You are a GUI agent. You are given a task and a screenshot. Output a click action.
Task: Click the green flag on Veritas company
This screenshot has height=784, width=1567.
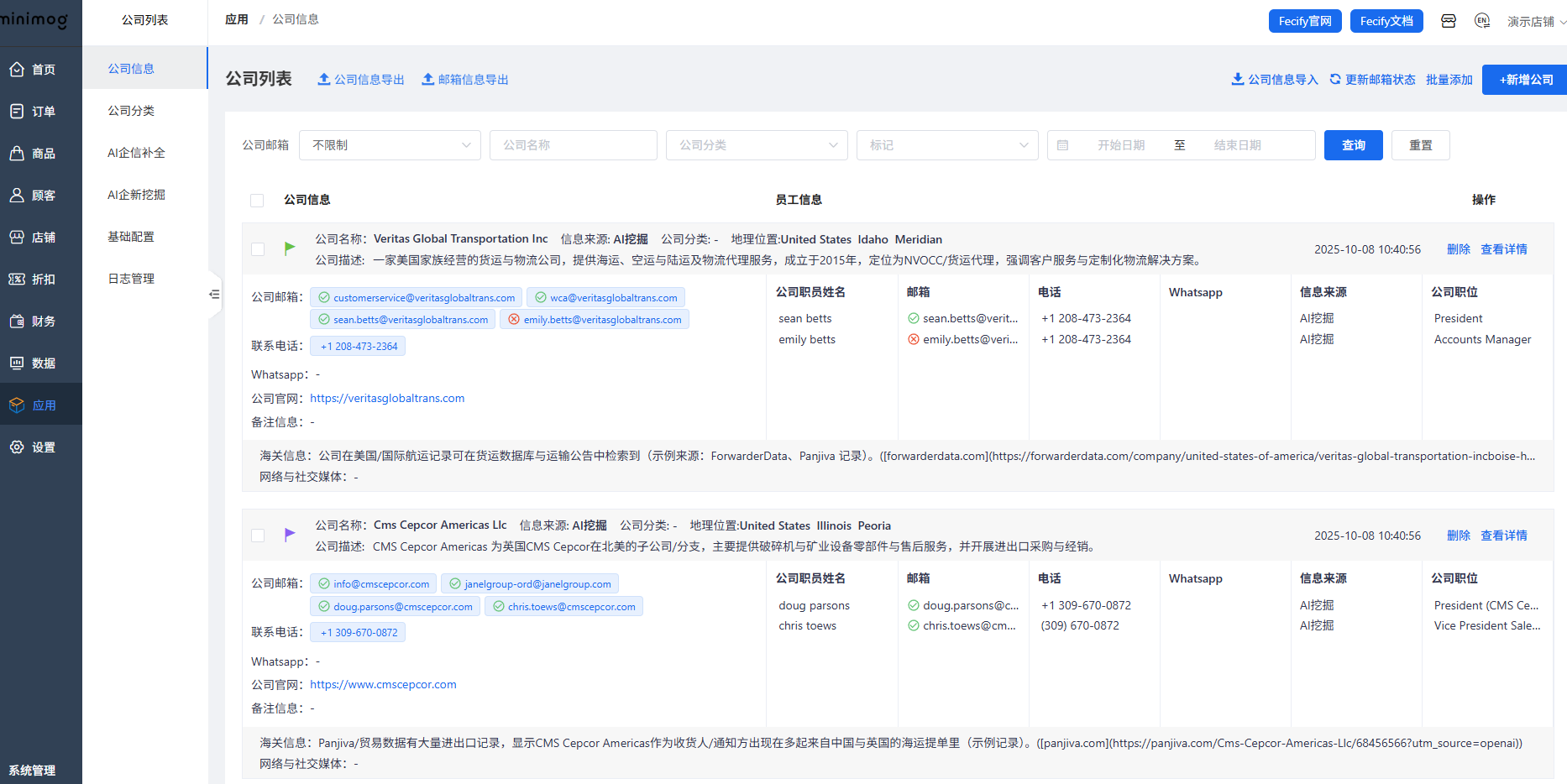click(x=290, y=248)
